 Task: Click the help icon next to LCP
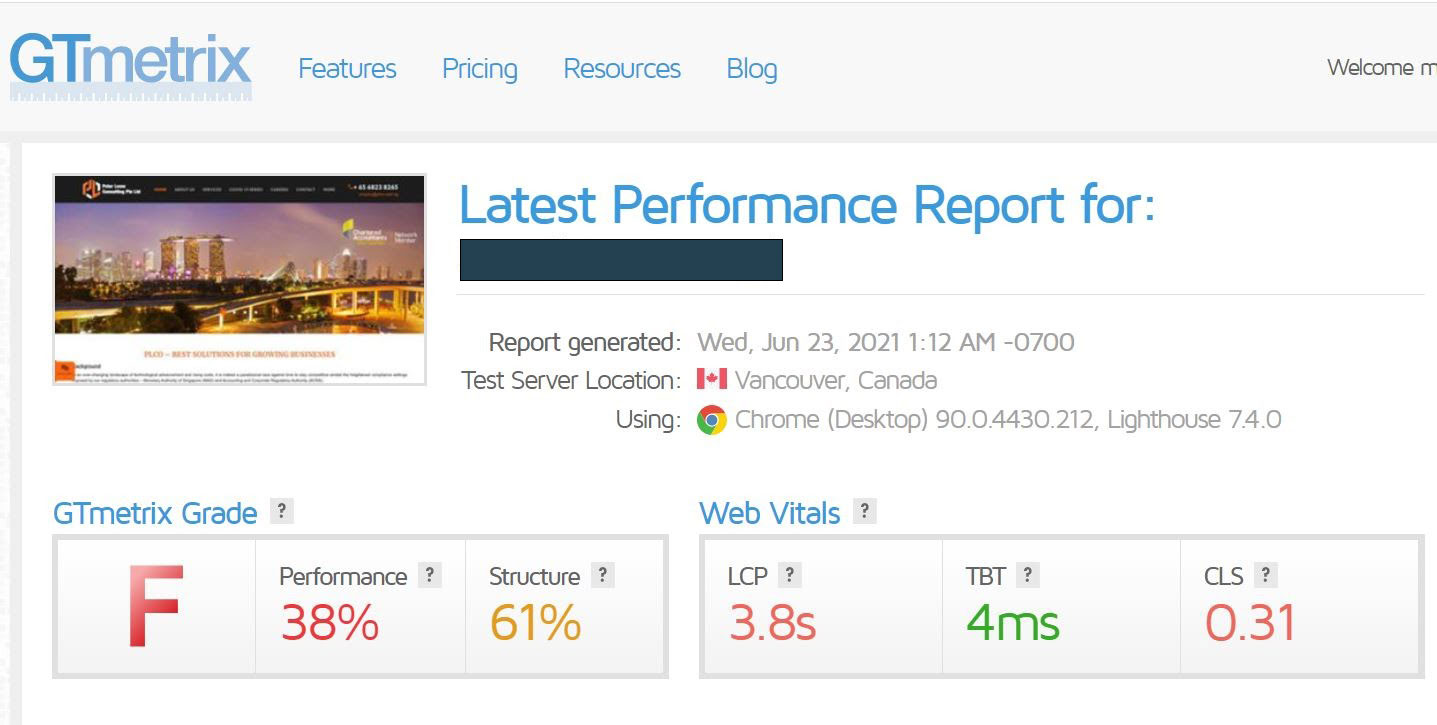click(x=789, y=575)
